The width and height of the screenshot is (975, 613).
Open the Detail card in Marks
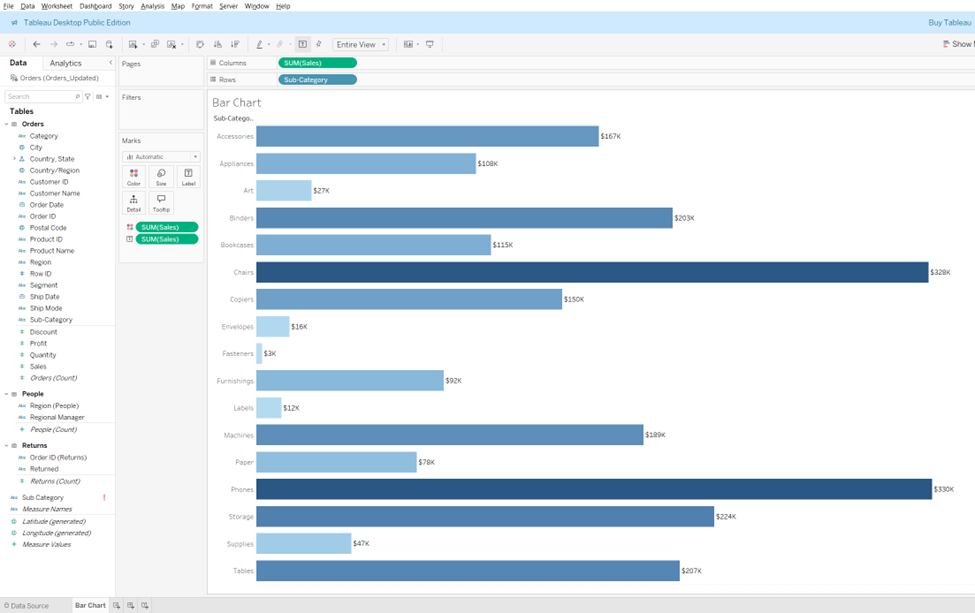pyautogui.click(x=134, y=203)
